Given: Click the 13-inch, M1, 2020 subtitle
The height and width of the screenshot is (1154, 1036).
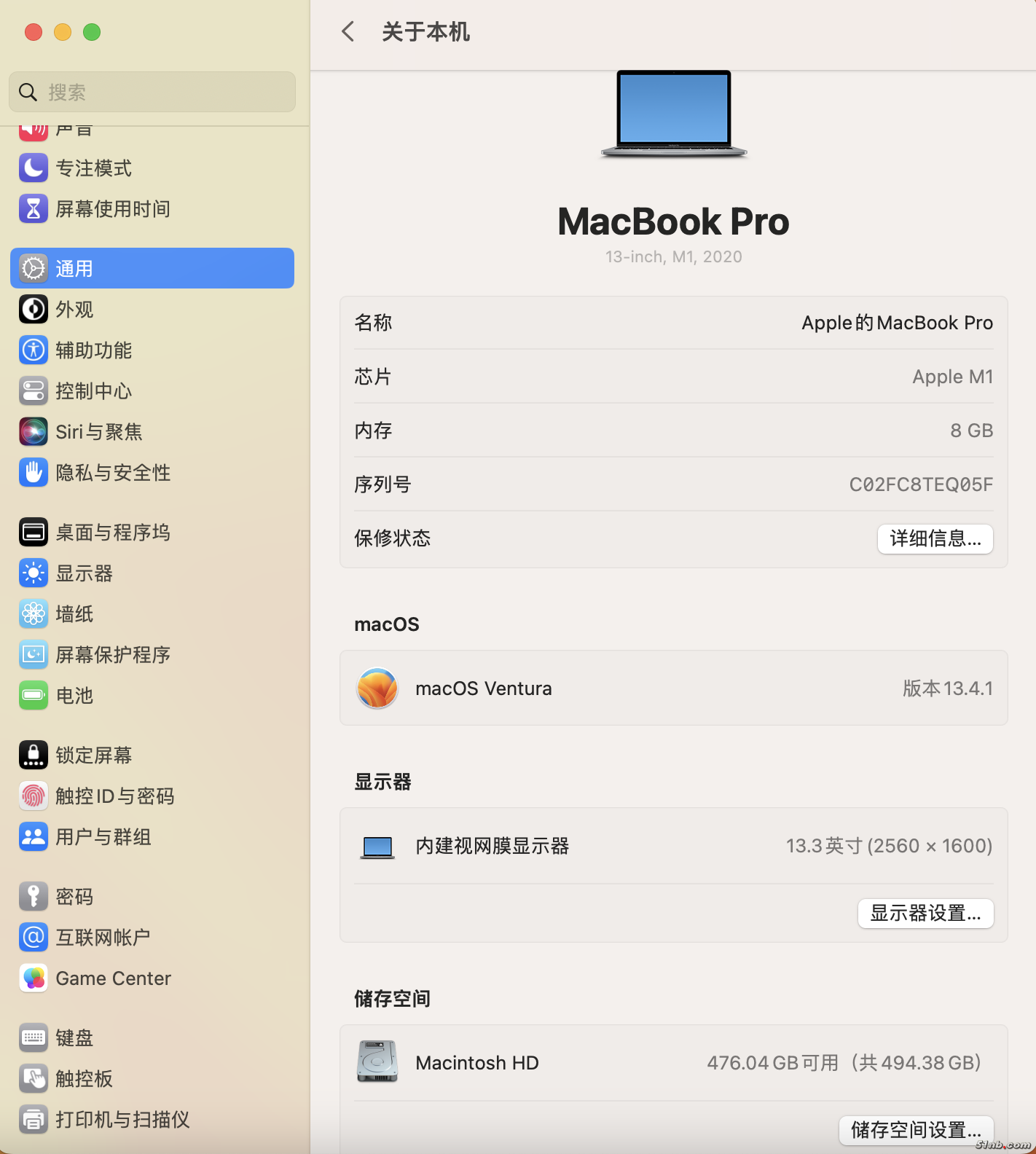Looking at the screenshot, I should point(674,256).
